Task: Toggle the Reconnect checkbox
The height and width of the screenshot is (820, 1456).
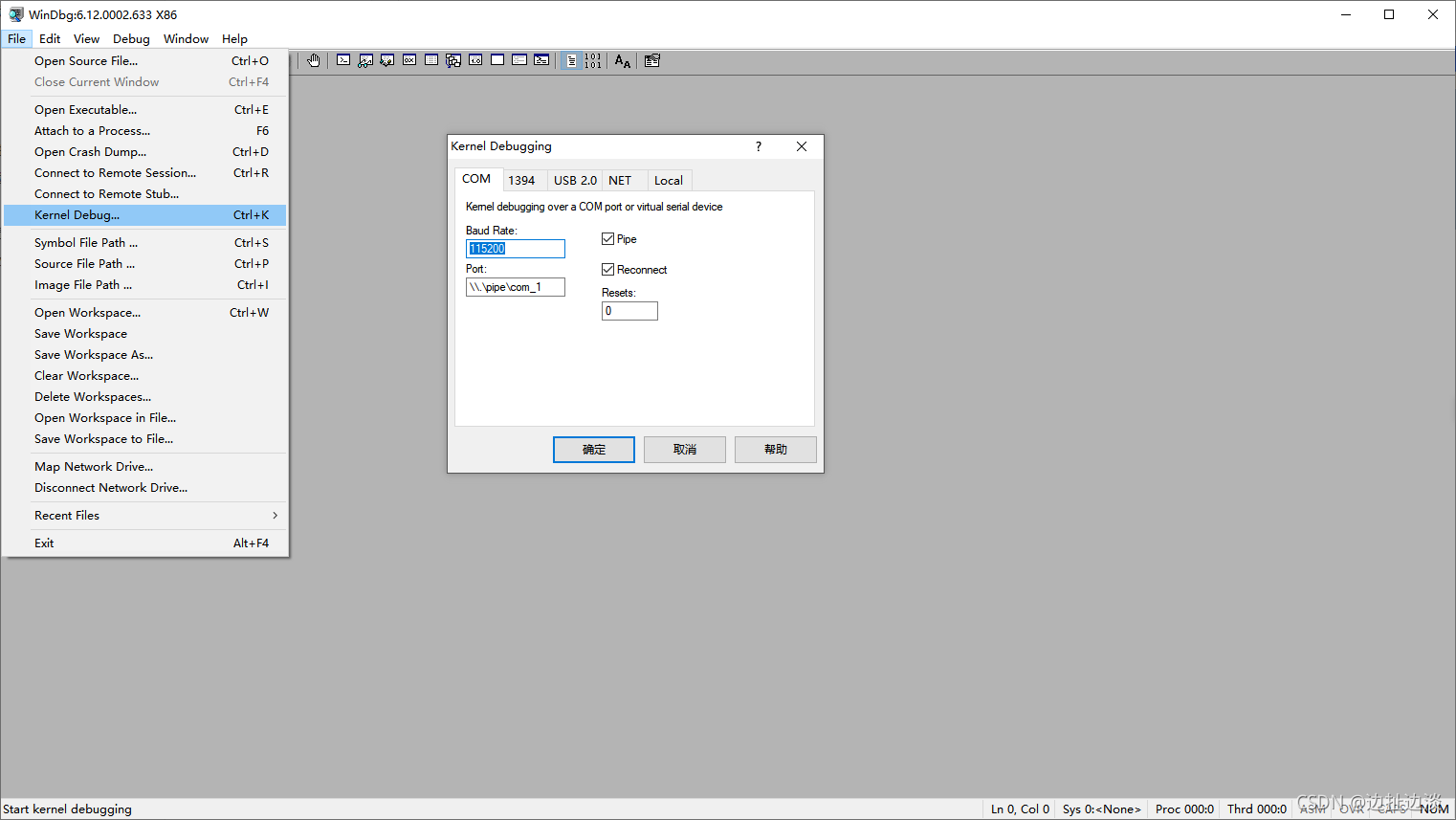Action: tap(607, 270)
